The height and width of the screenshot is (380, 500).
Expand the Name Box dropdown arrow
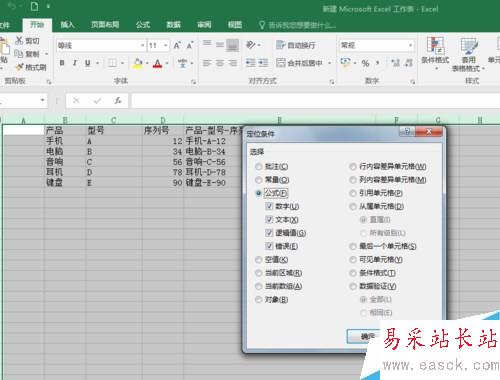[x=42, y=100]
